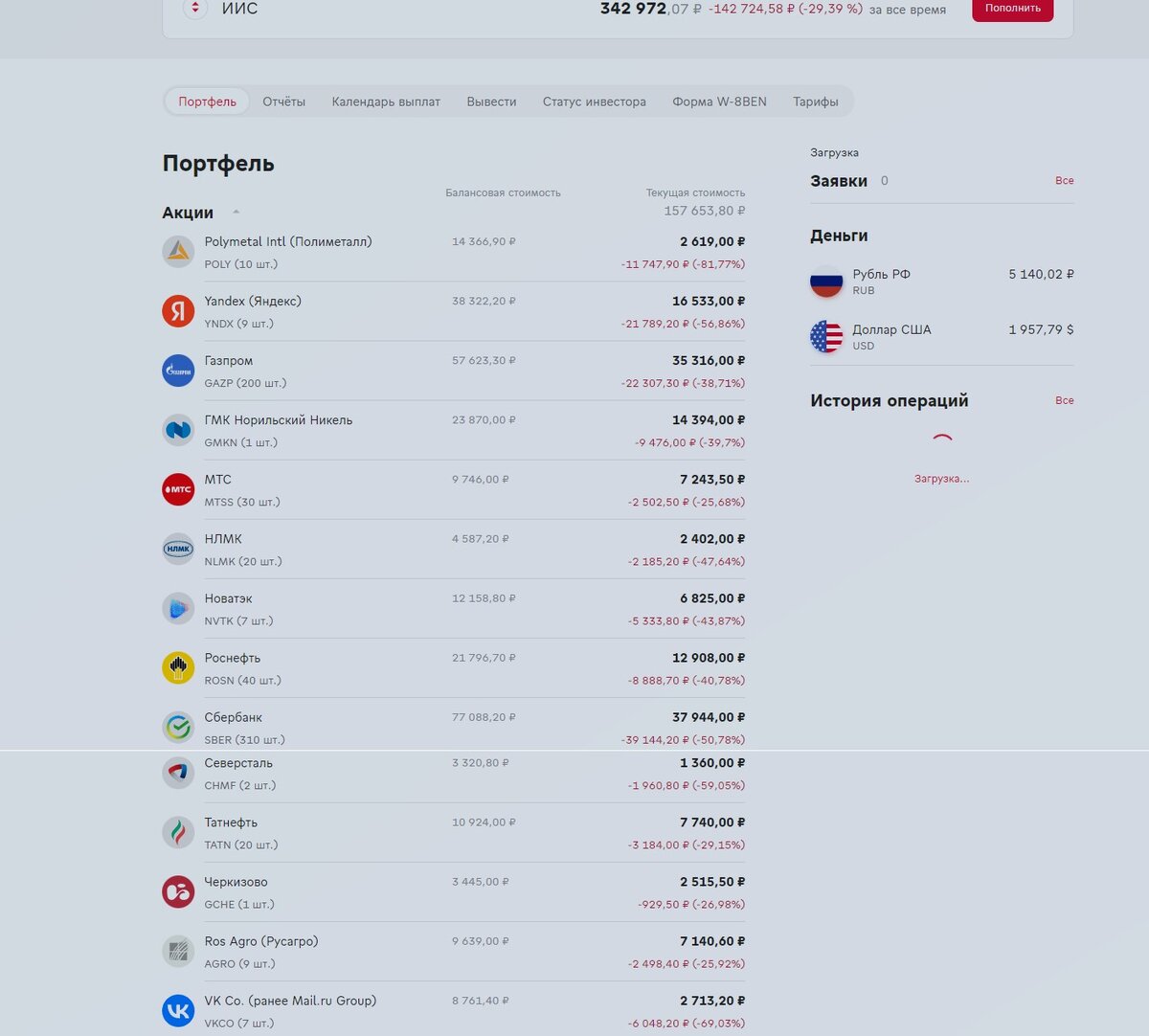The height and width of the screenshot is (1036, 1149).
Task: Open the МТС stock name
Action: pos(217,480)
